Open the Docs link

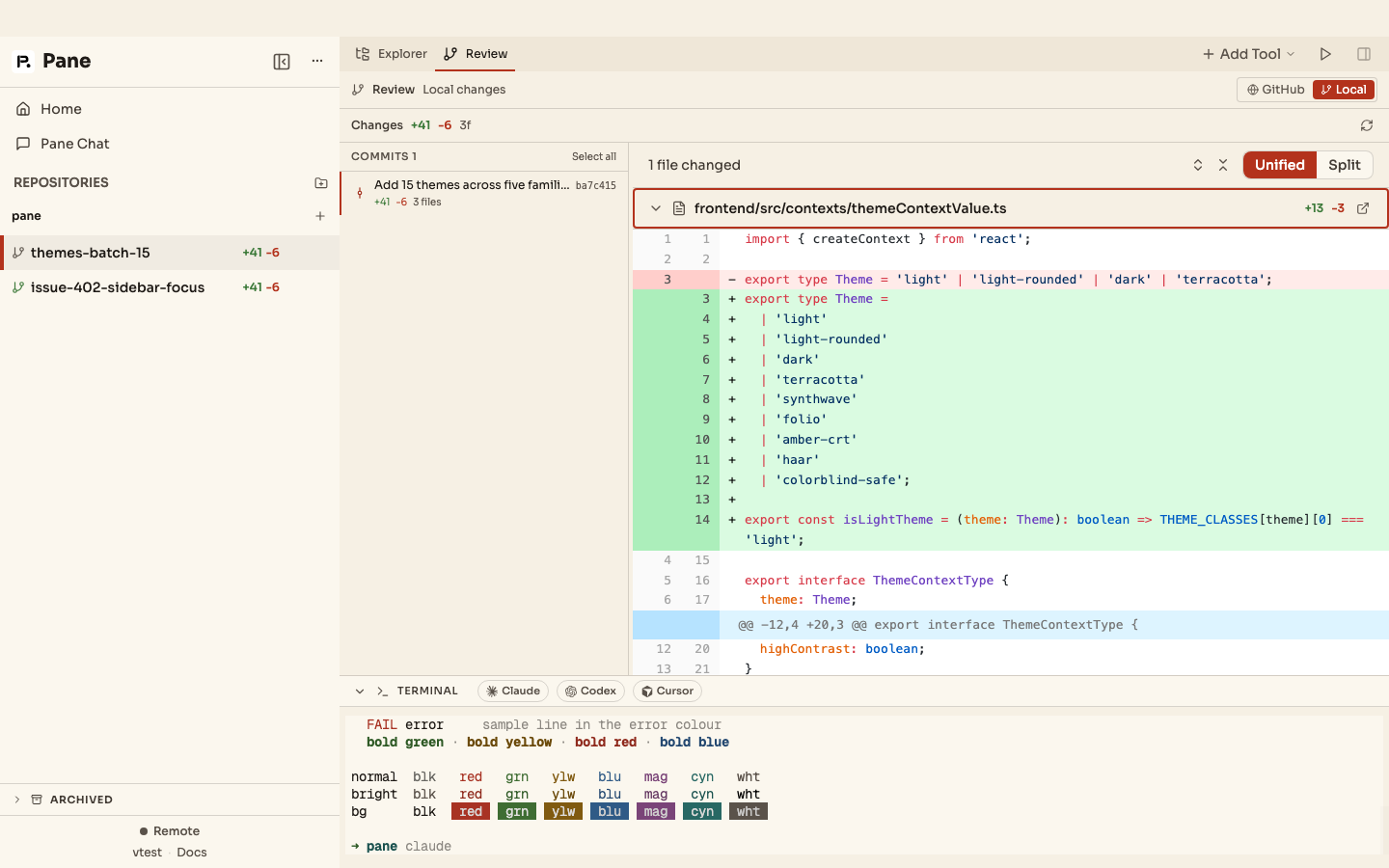(x=192, y=853)
